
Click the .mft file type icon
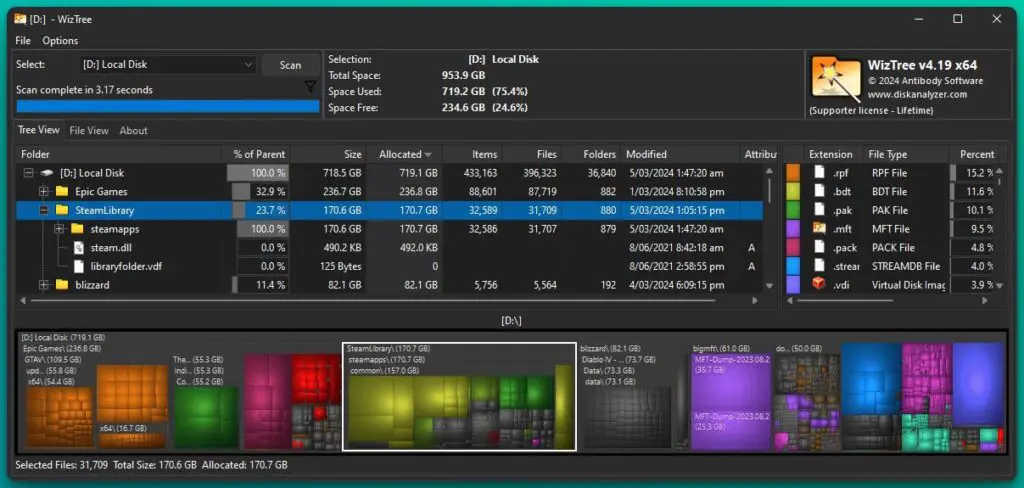click(x=819, y=229)
